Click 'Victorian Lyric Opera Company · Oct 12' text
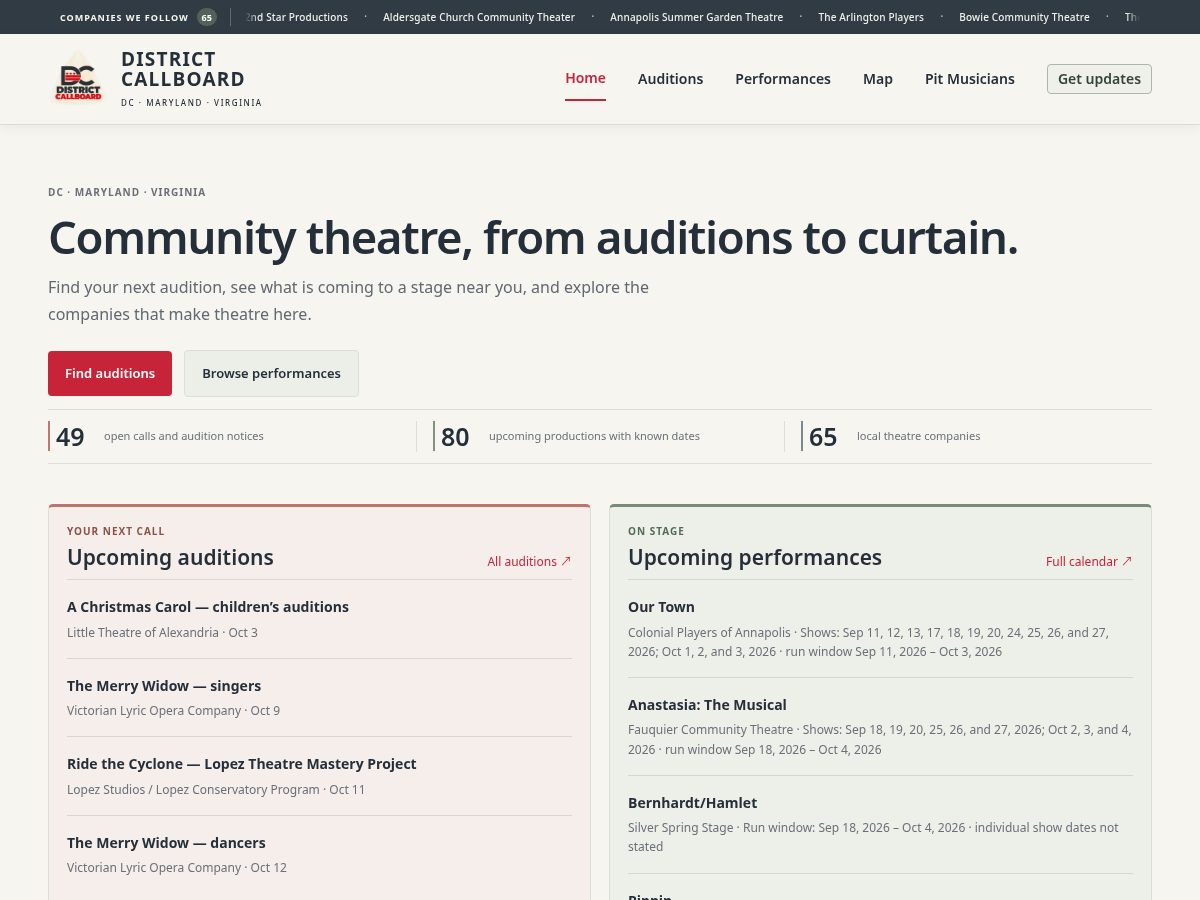The height and width of the screenshot is (900, 1200). click(177, 867)
